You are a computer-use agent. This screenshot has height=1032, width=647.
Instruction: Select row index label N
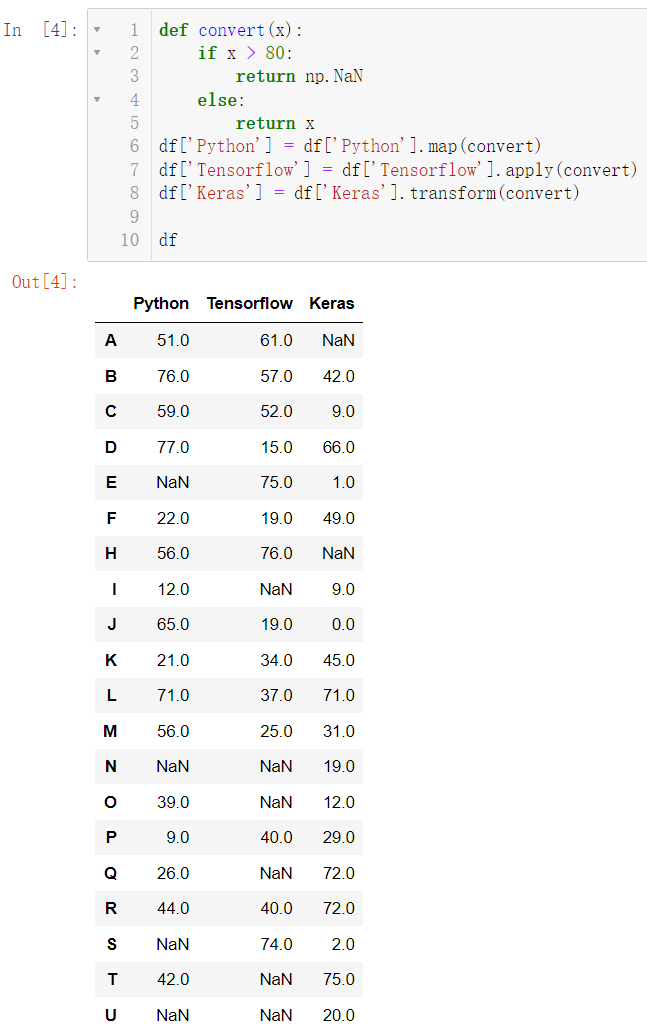tap(111, 766)
